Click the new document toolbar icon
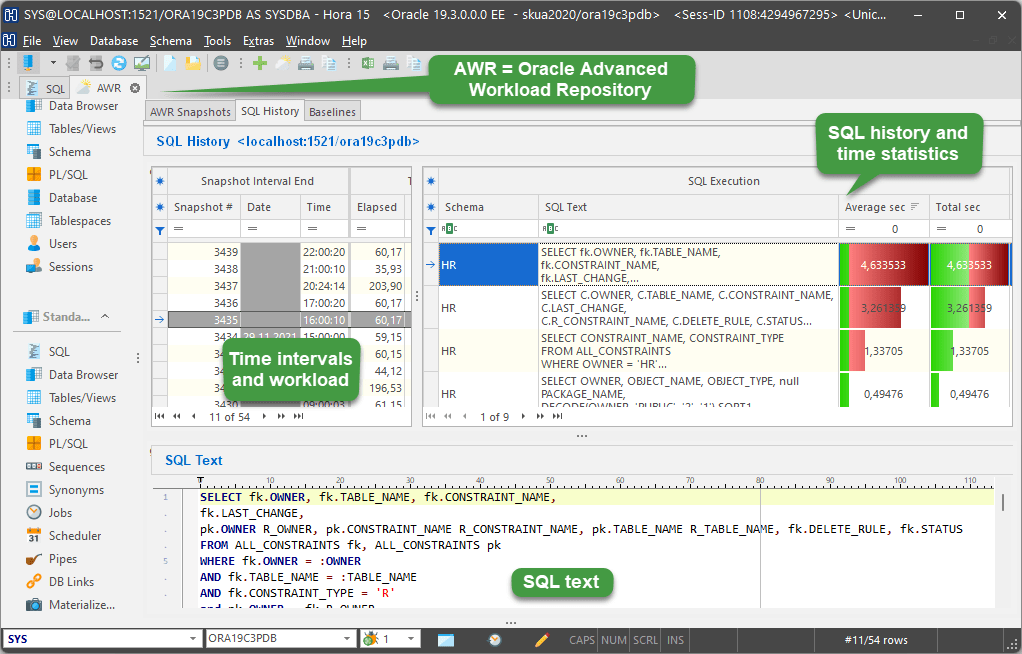The image size is (1022, 654). [x=170, y=63]
